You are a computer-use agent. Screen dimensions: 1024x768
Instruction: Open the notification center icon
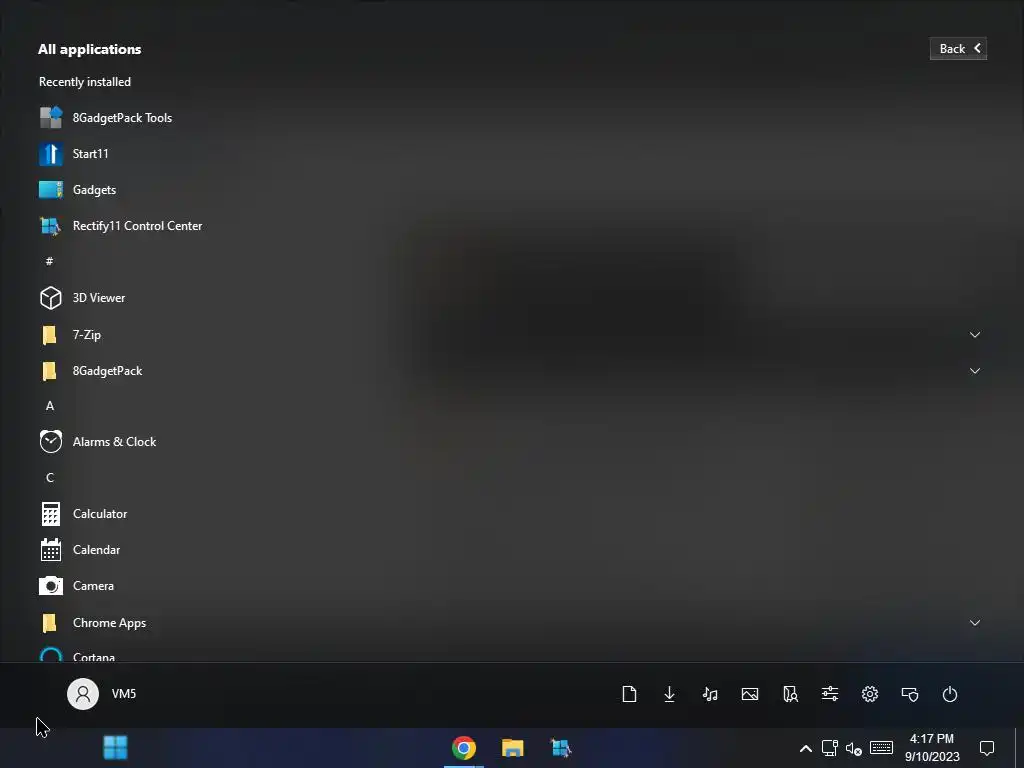987,748
